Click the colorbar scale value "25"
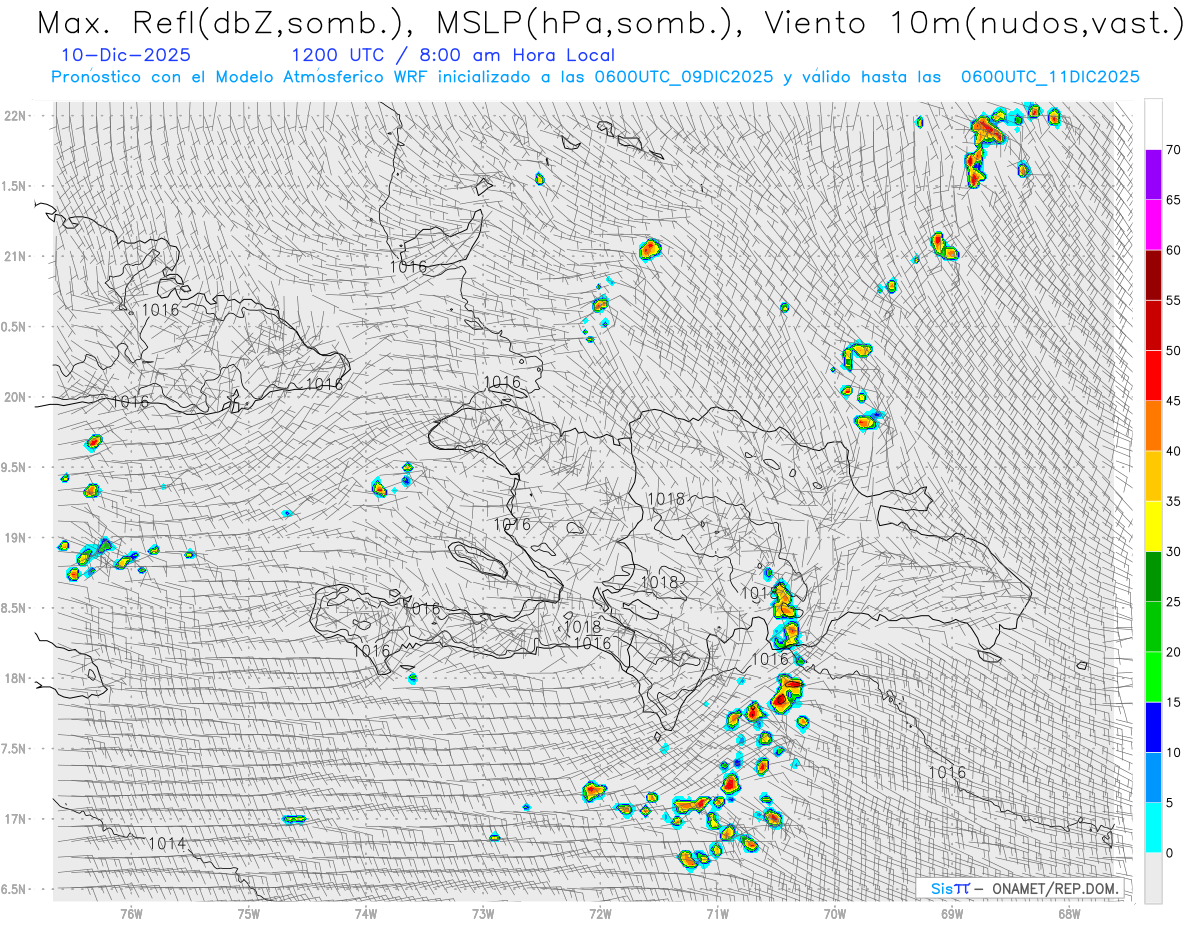Screen dimensions: 1200x927 [x=1175, y=602]
